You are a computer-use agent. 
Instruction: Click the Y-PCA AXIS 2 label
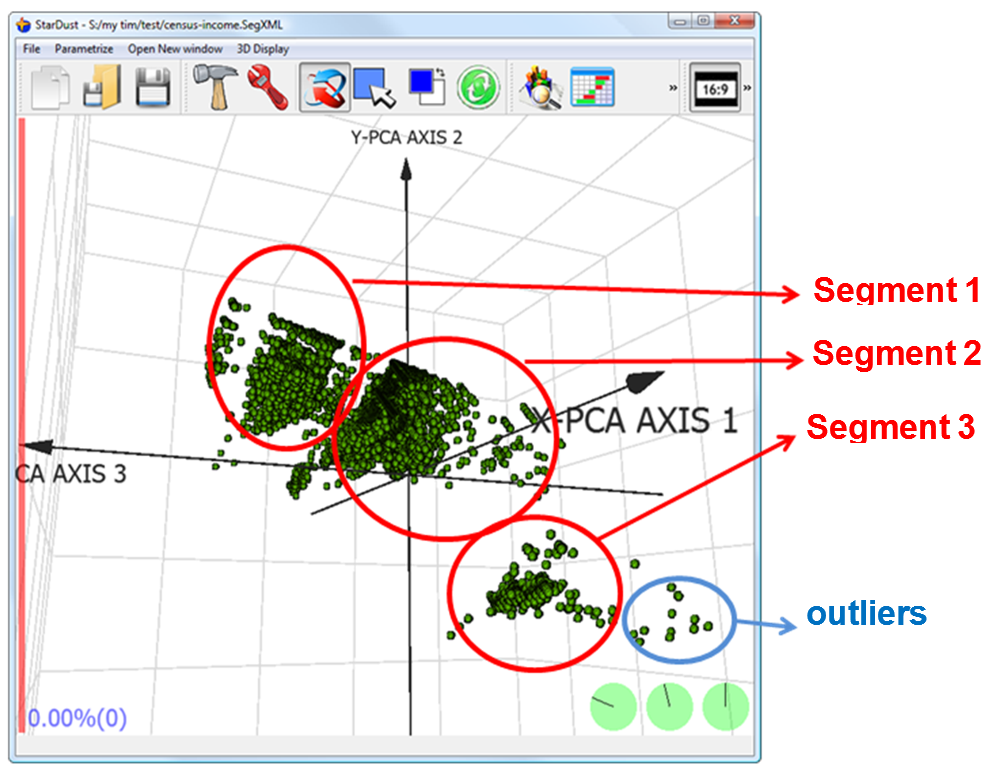[406, 137]
